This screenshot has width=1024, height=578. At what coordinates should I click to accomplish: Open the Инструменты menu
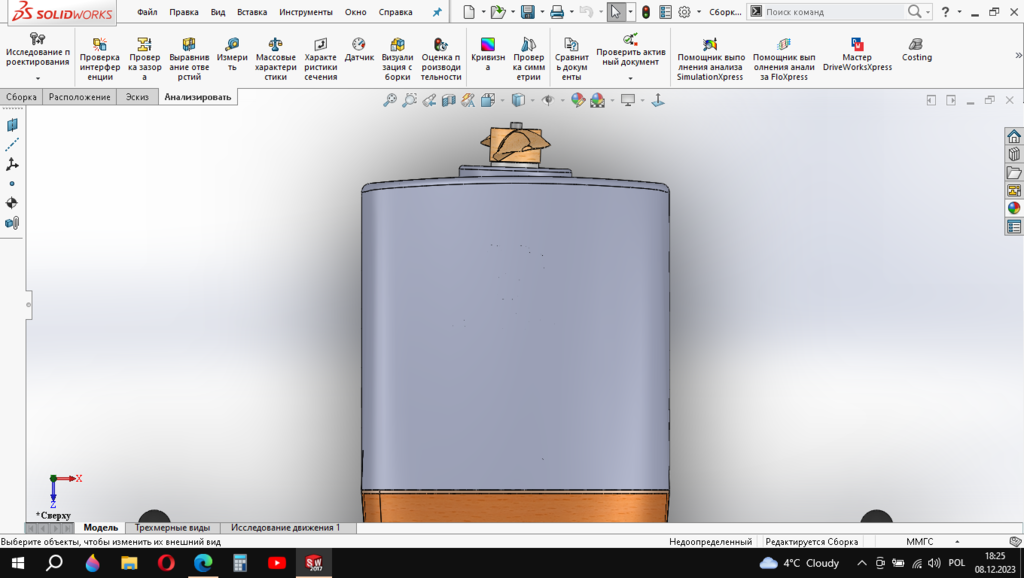tap(305, 12)
